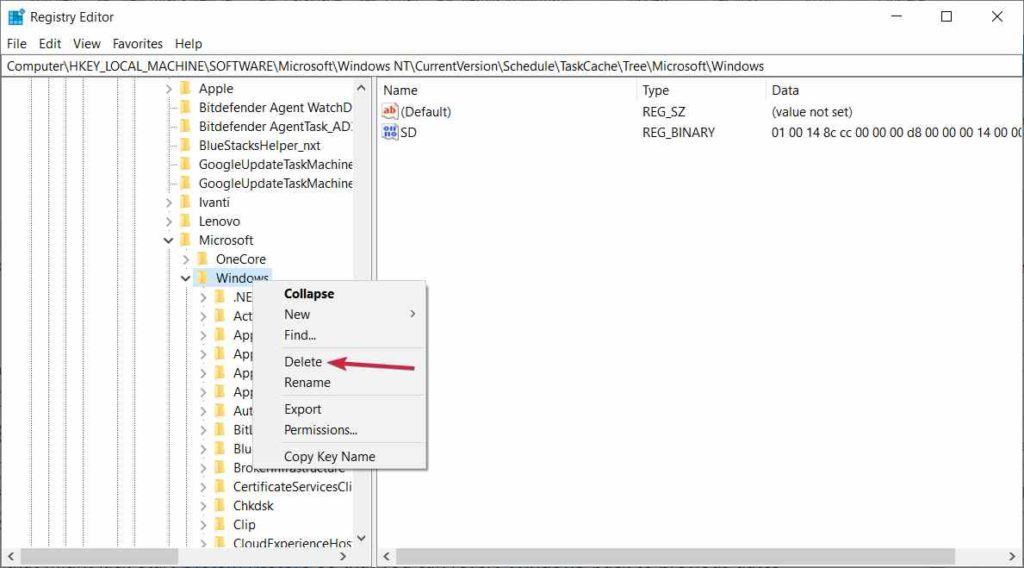The height and width of the screenshot is (568, 1024).
Task: Expand the Apple key
Action: click(168, 89)
